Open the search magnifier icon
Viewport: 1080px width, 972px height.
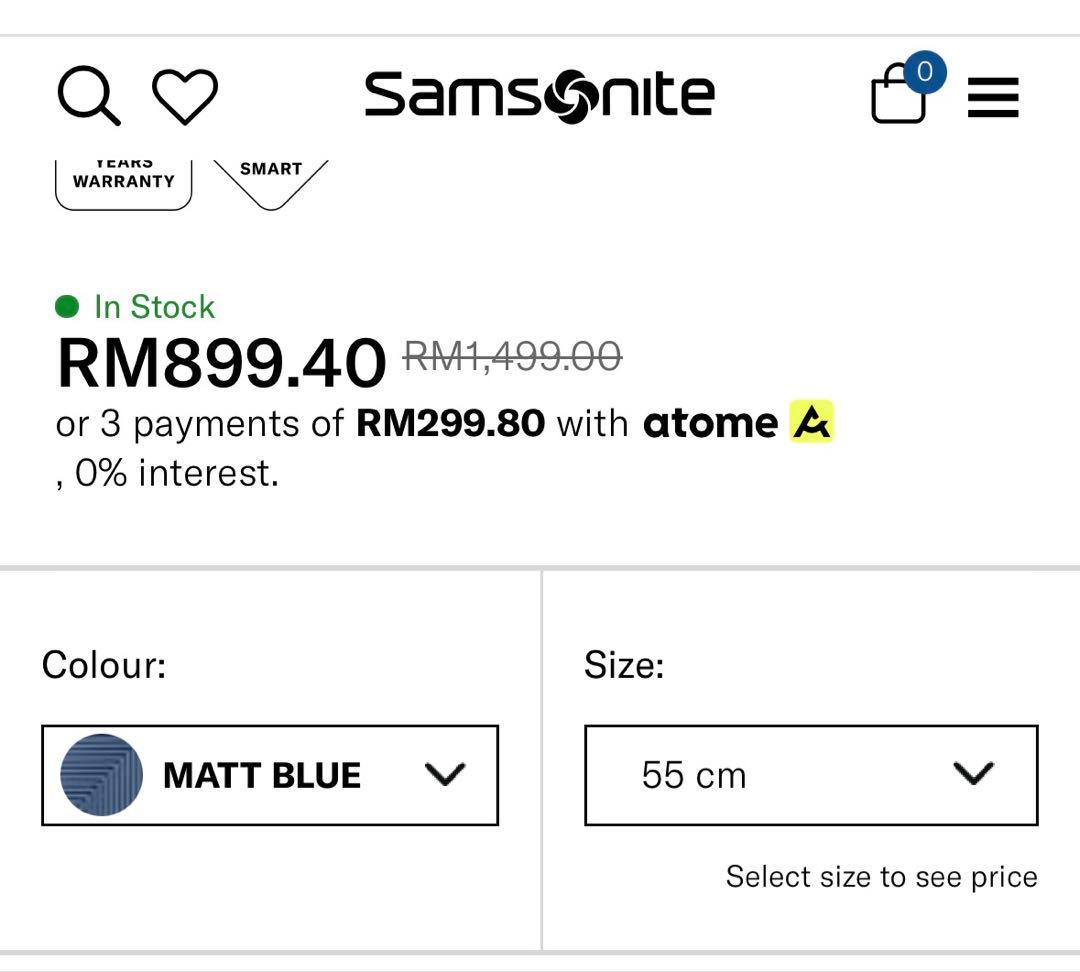pyautogui.click(x=89, y=96)
